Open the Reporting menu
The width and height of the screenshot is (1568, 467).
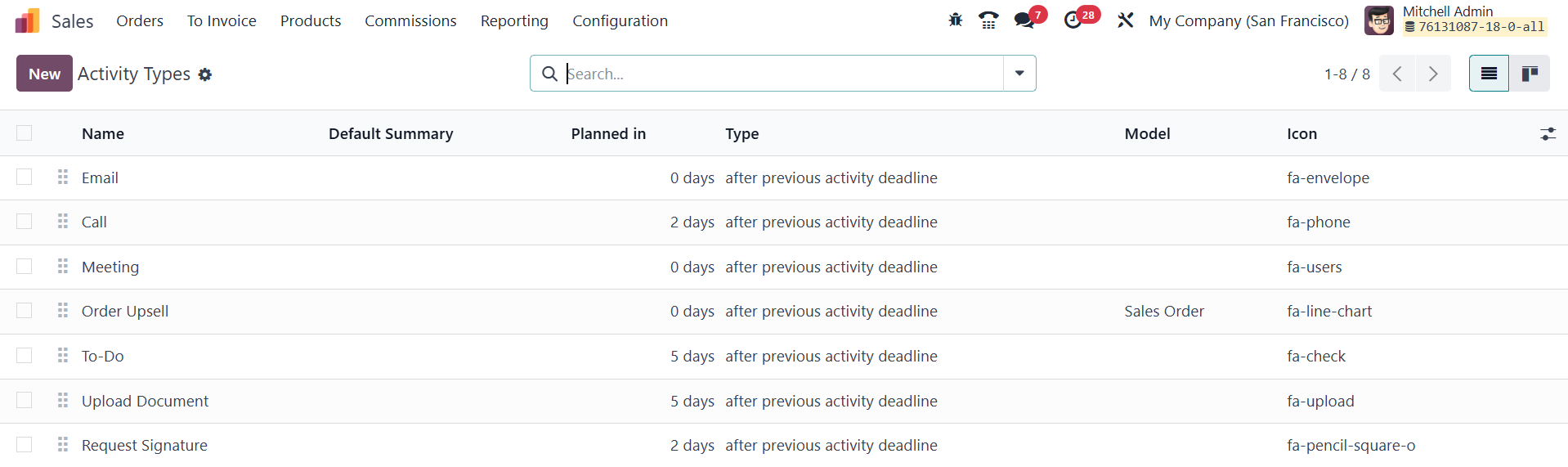click(514, 20)
